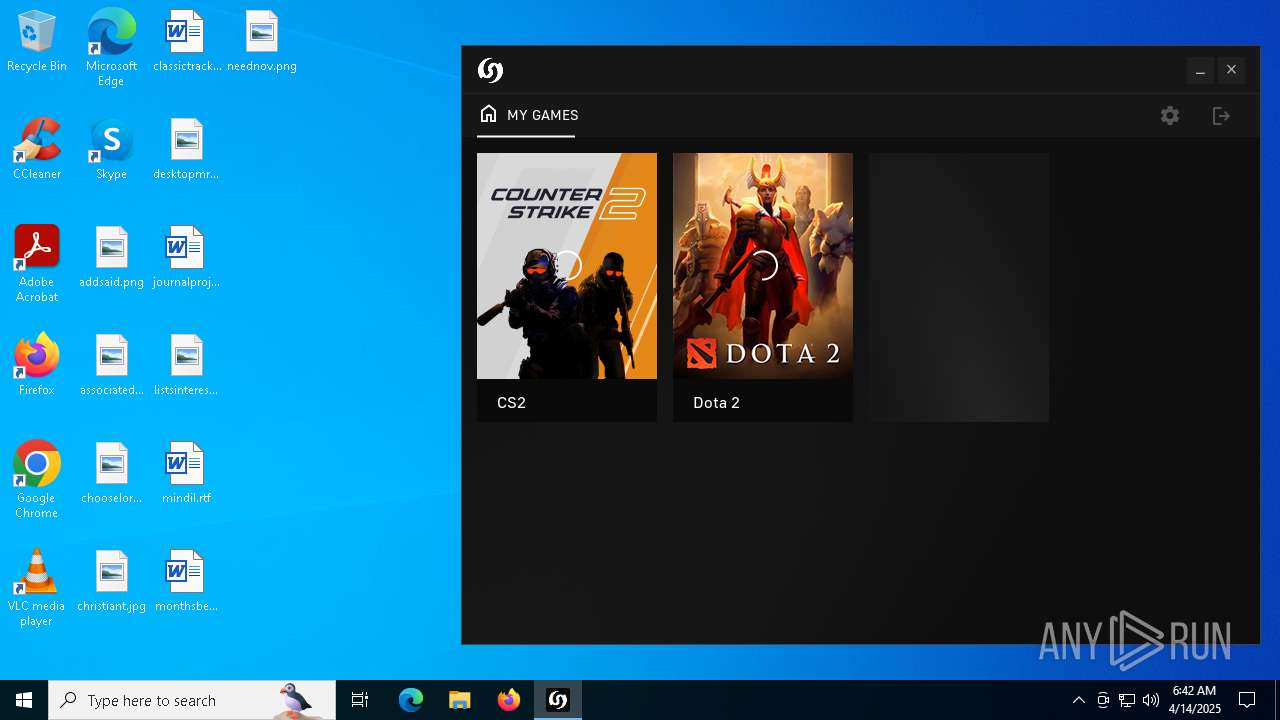1280x720 pixels.
Task: Click the empty third game placeholder card
Action: tap(959, 287)
